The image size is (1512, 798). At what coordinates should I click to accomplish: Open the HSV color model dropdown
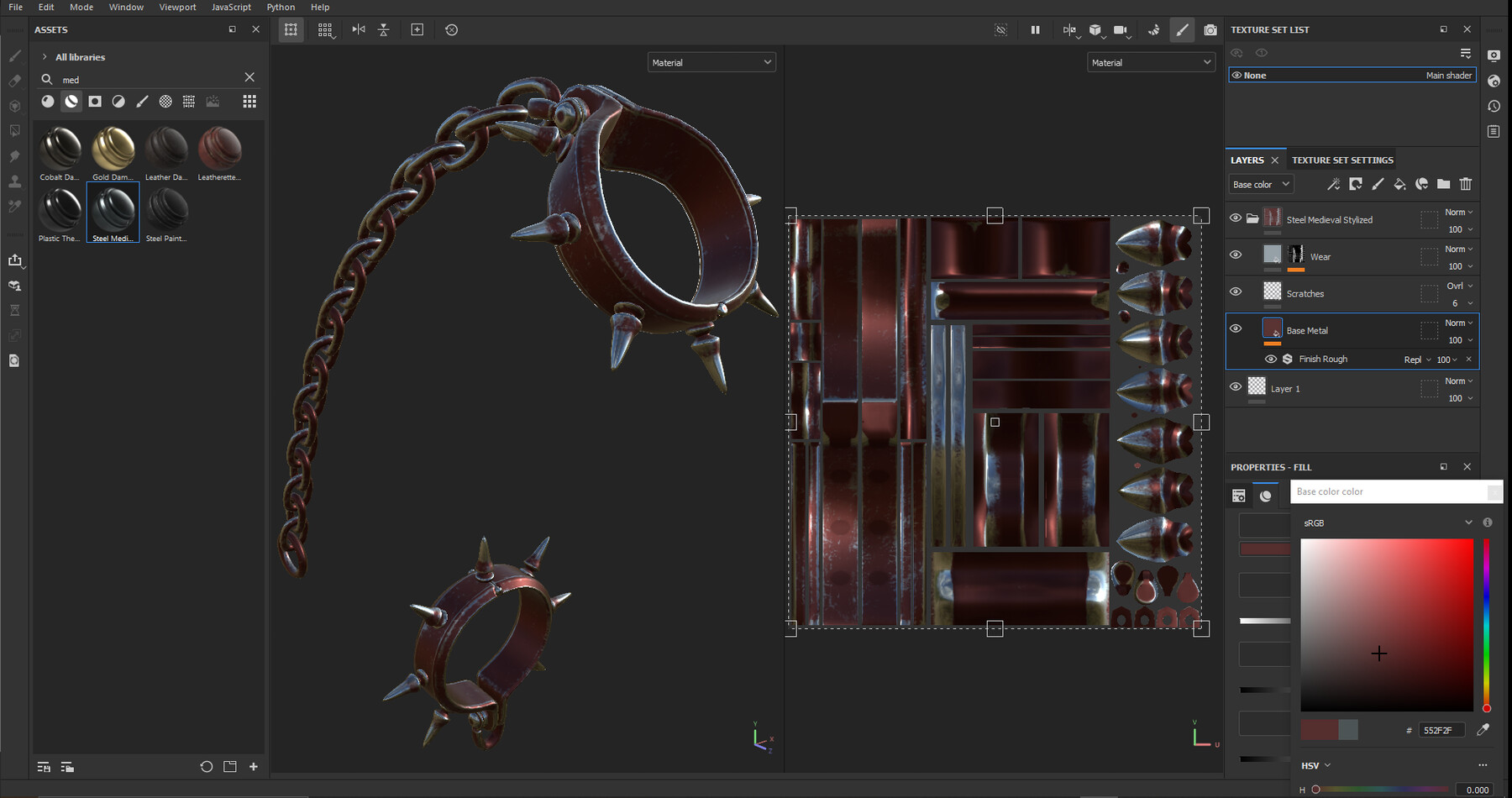(x=1316, y=765)
